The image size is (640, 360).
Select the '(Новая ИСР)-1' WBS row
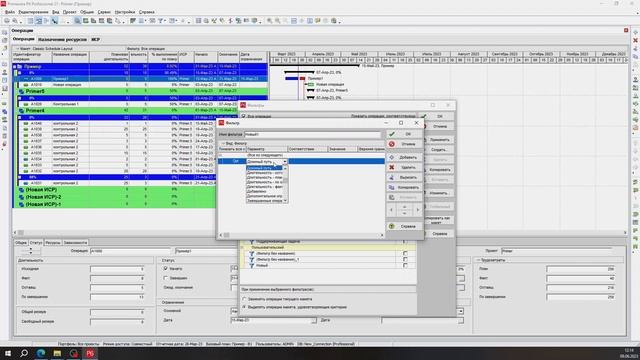pyautogui.click(x=114, y=204)
